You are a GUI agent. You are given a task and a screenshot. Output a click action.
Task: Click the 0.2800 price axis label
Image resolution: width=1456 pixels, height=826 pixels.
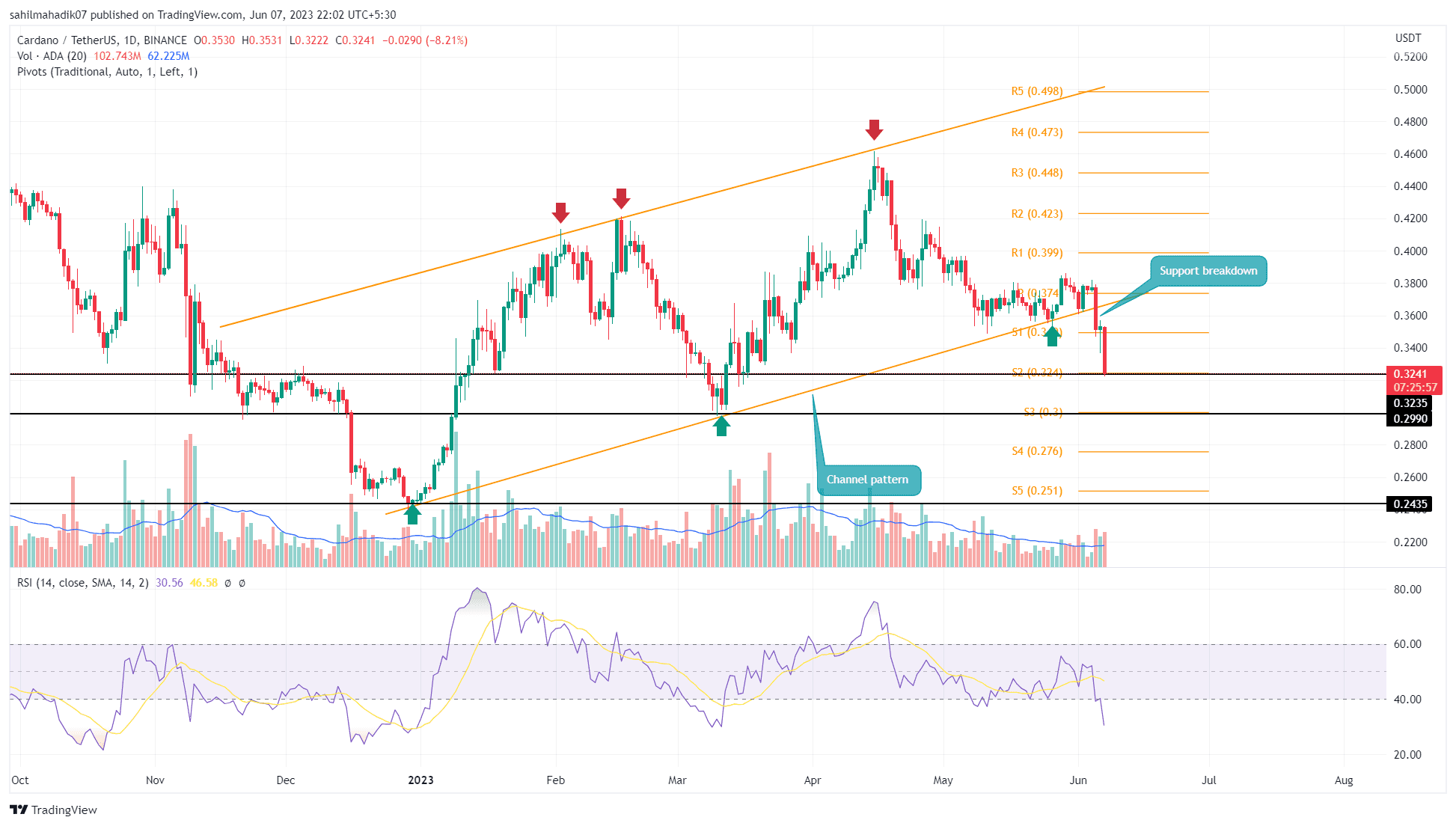(1410, 445)
